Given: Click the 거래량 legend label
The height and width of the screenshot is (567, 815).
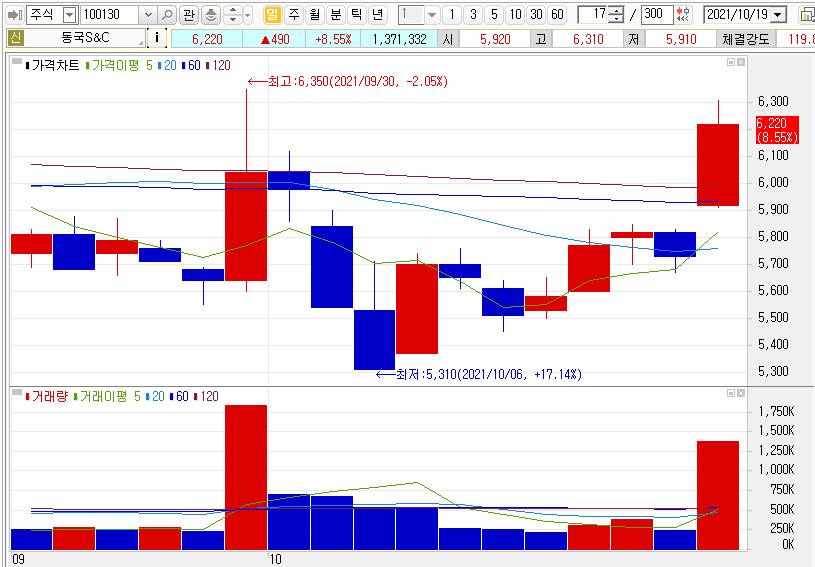Looking at the screenshot, I should tap(49, 396).
